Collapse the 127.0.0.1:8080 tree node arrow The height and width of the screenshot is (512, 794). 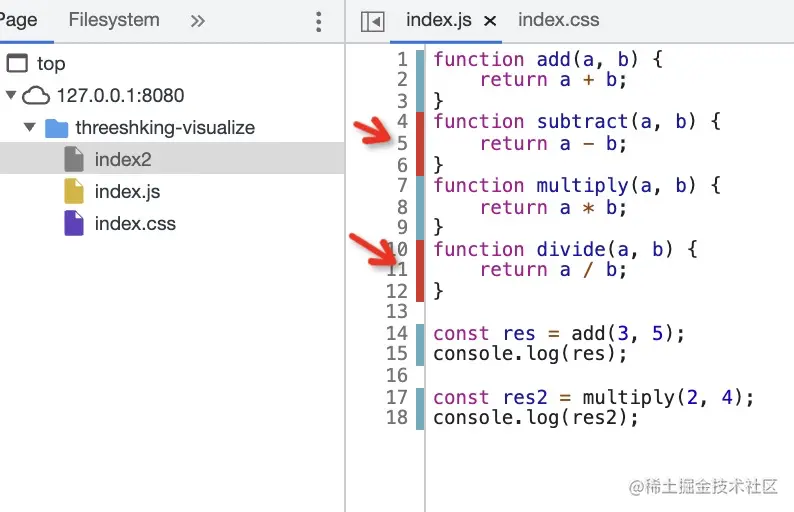11,94
